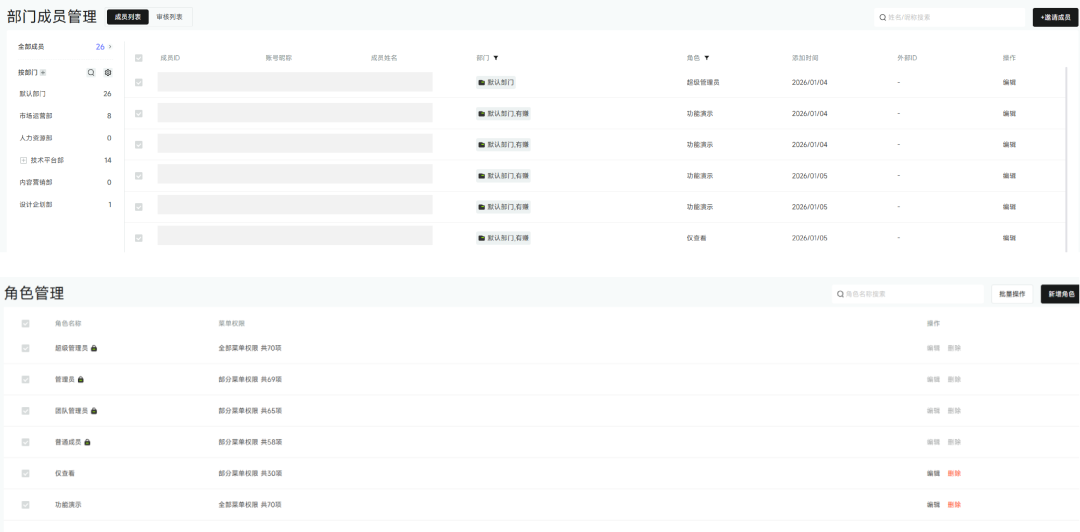
Task: Click the 账号昵称 column header
Action: [278, 58]
